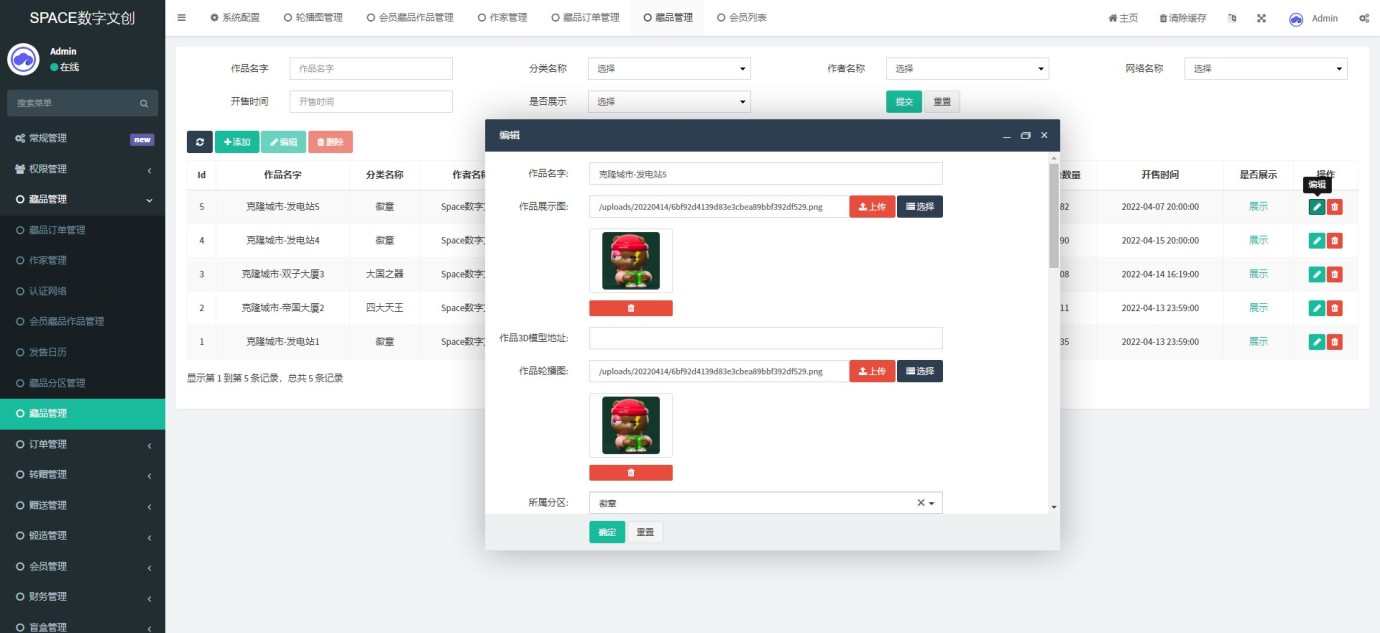Click 上传 button for 作品轮播图
The image size is (1380, 633).
point(872,371)
